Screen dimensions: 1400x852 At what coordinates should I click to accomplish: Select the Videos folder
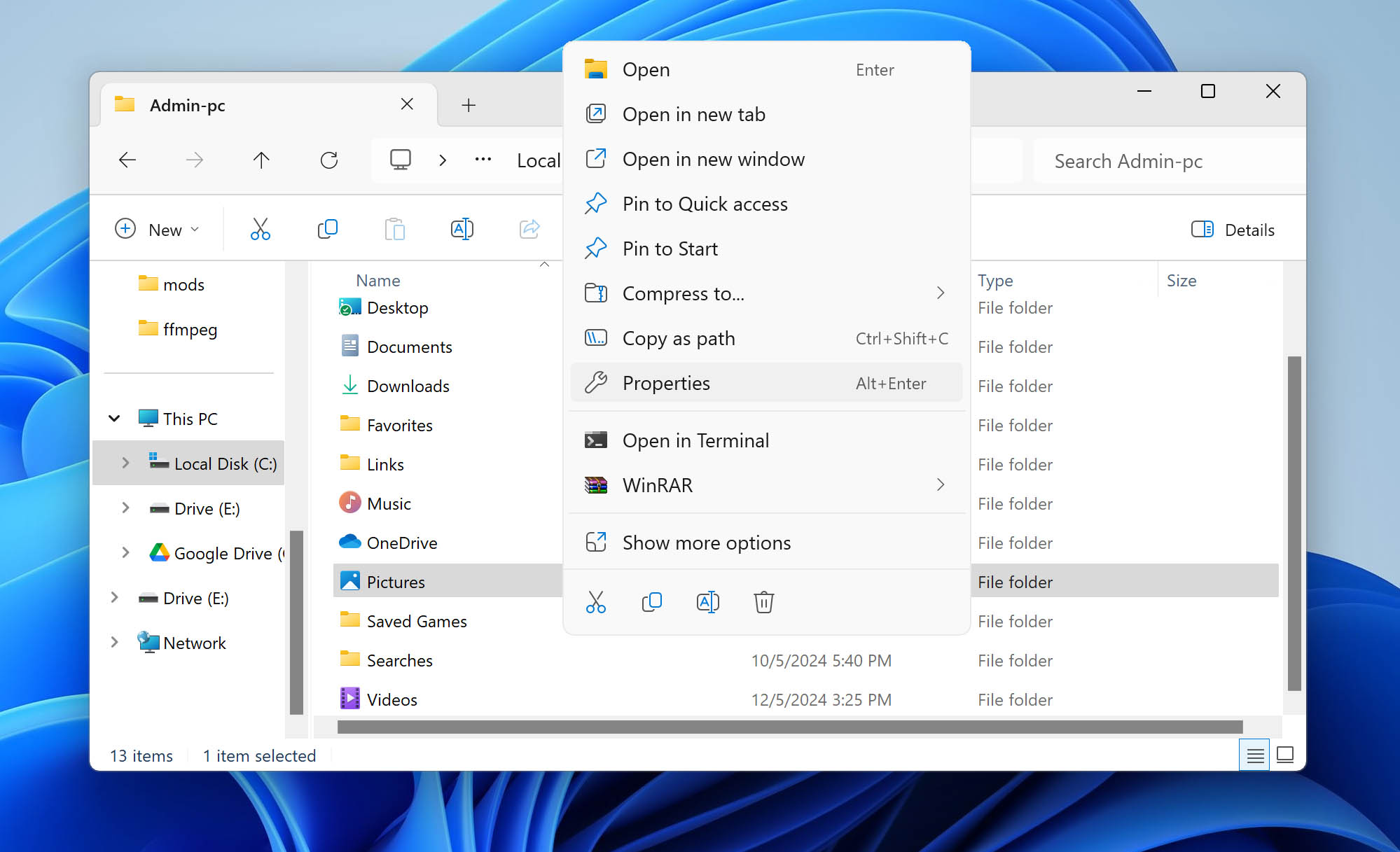pos(378,699)
